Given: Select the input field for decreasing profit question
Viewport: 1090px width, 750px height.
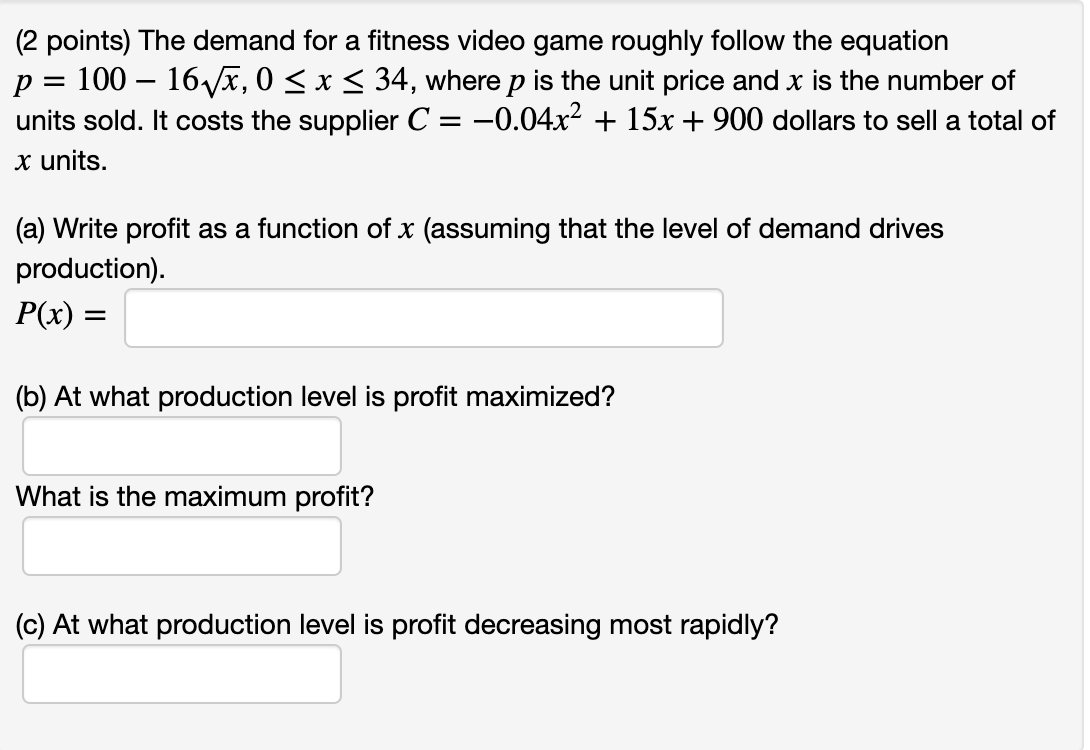Looking at the screenshot, I should [180, 674].
